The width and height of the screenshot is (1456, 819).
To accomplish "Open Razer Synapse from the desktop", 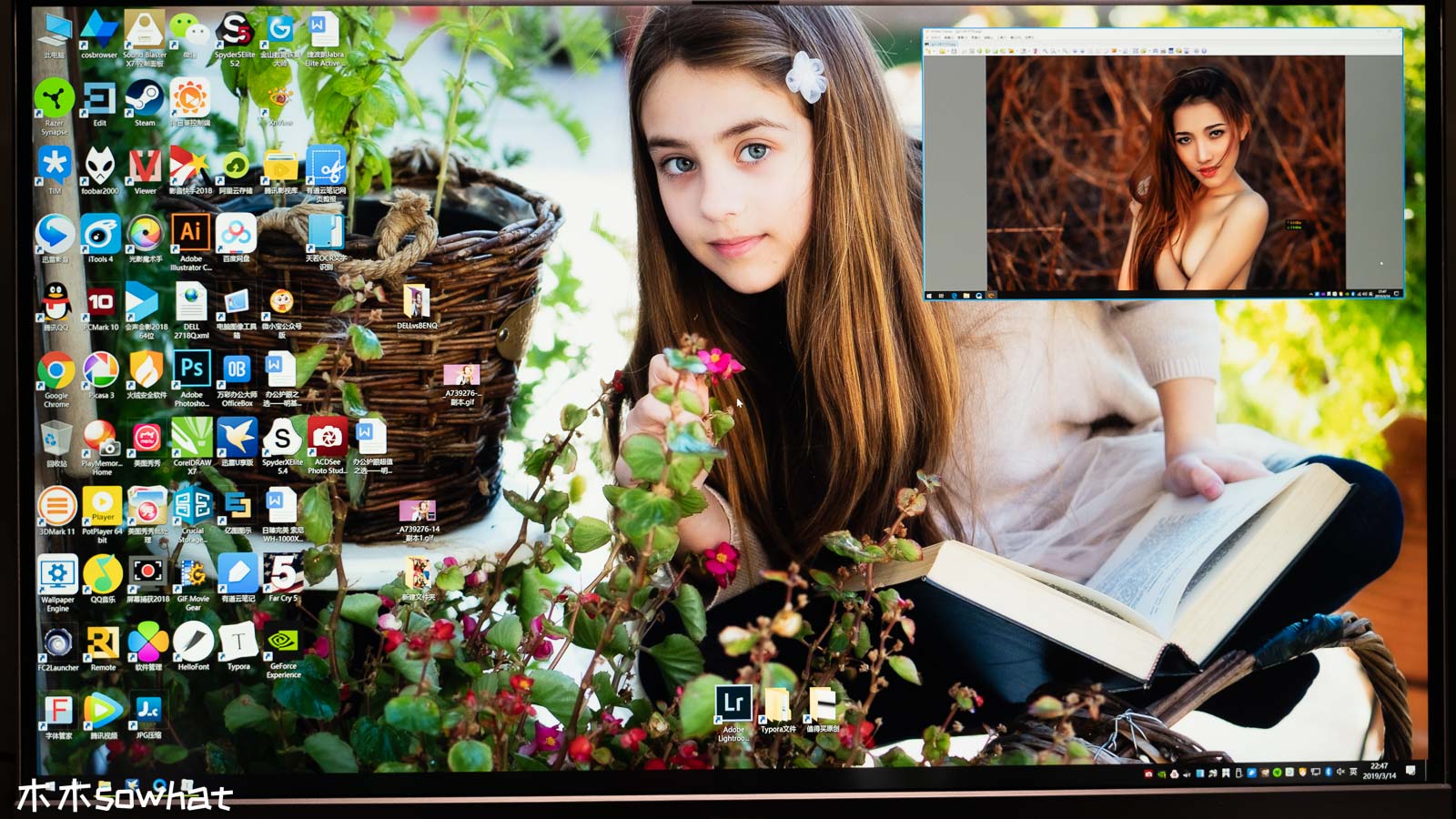I will click(55, 108).
